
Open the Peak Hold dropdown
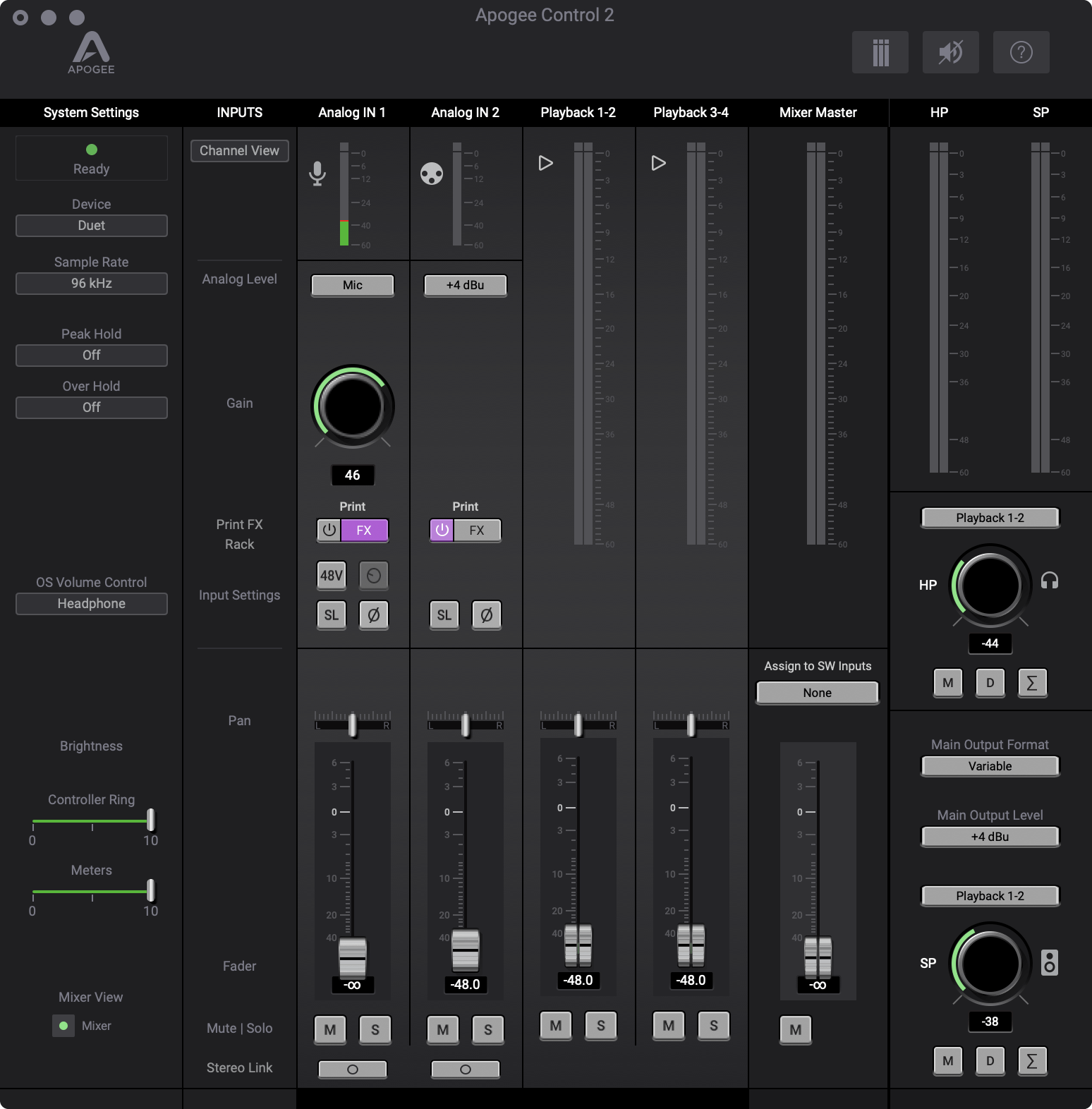[92, 356]
